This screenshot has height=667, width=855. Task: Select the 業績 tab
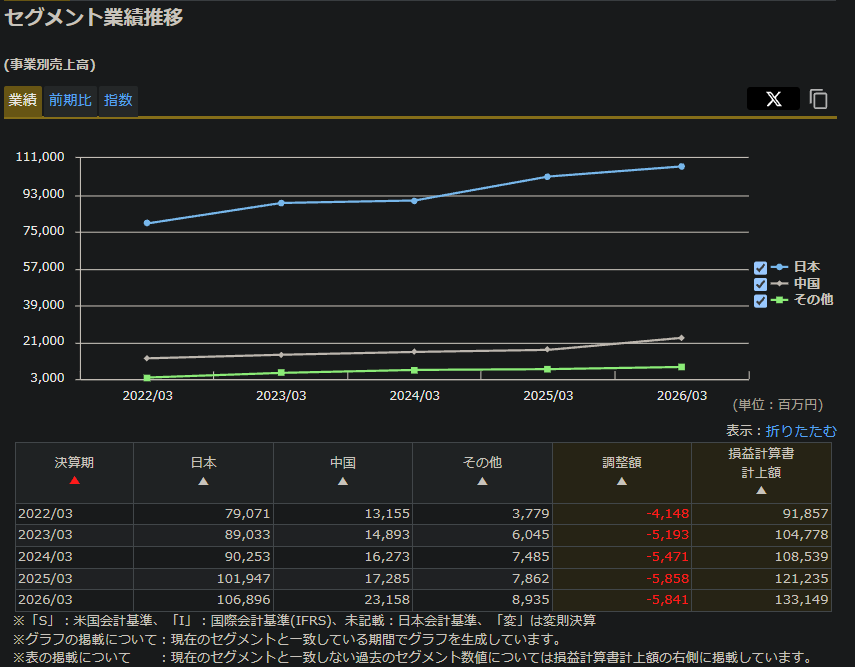point(23,100)
